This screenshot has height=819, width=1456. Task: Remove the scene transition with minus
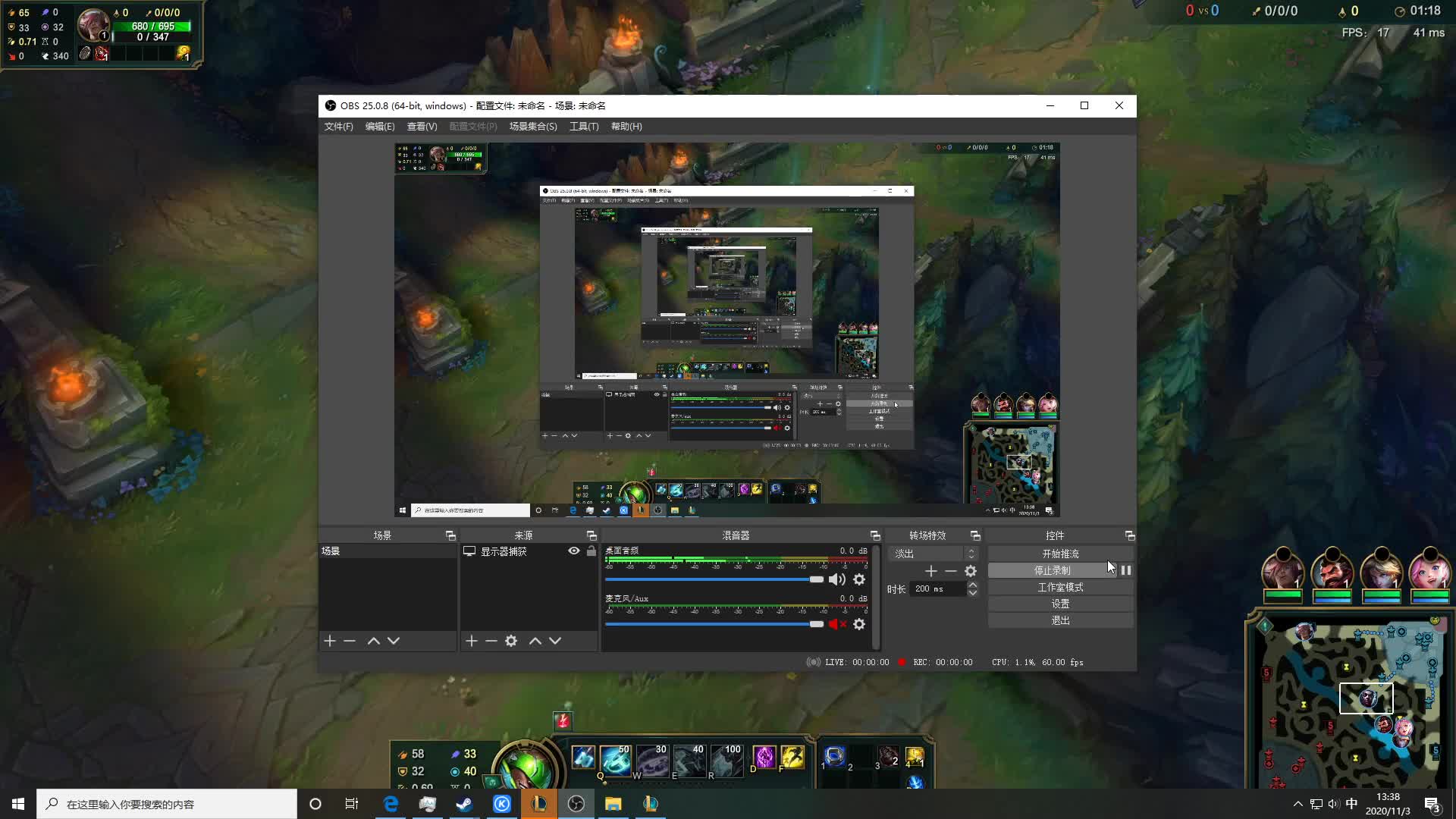[951, 571]
